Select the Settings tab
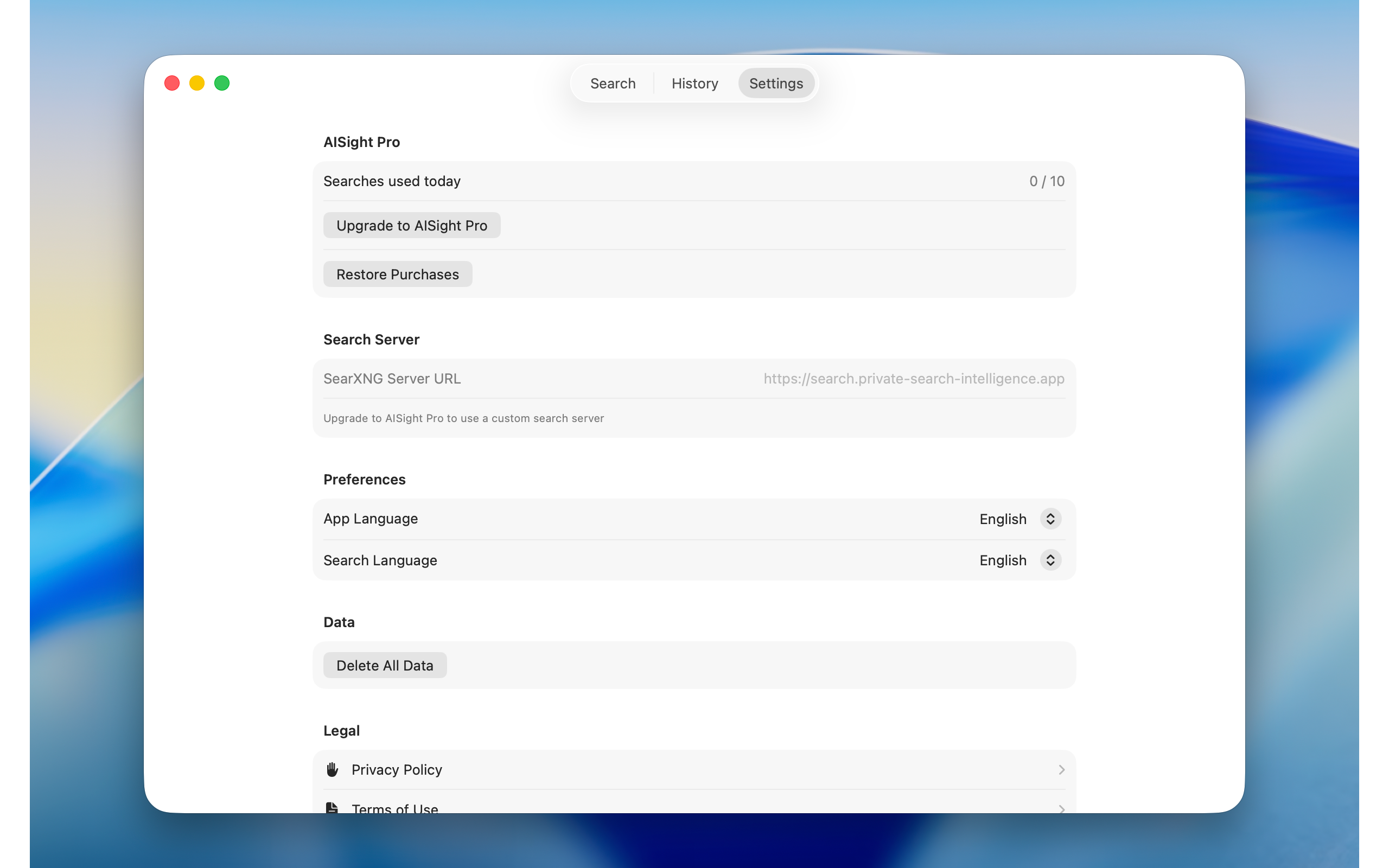This screenshot has width=1389, height=868. click(x=776, y=83)
